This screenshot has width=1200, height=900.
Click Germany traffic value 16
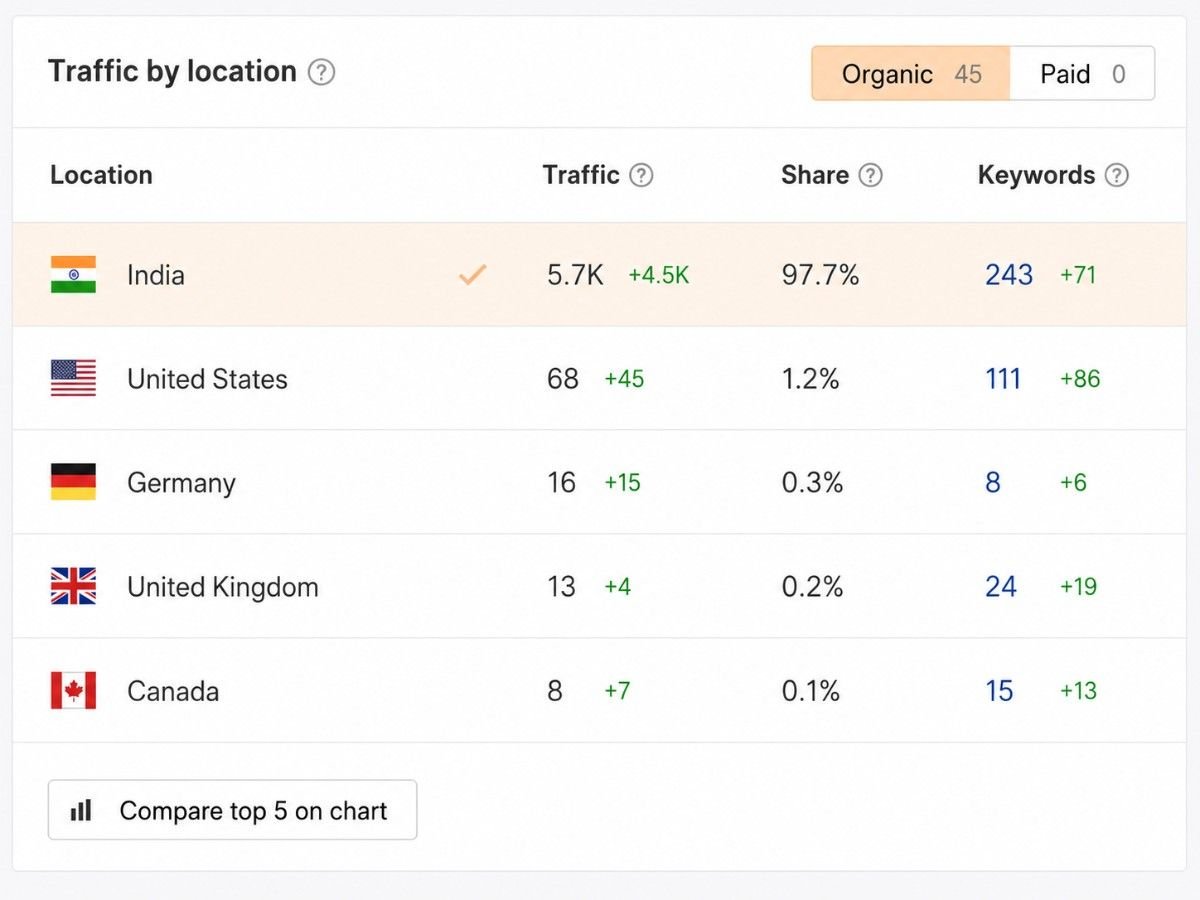562,483
